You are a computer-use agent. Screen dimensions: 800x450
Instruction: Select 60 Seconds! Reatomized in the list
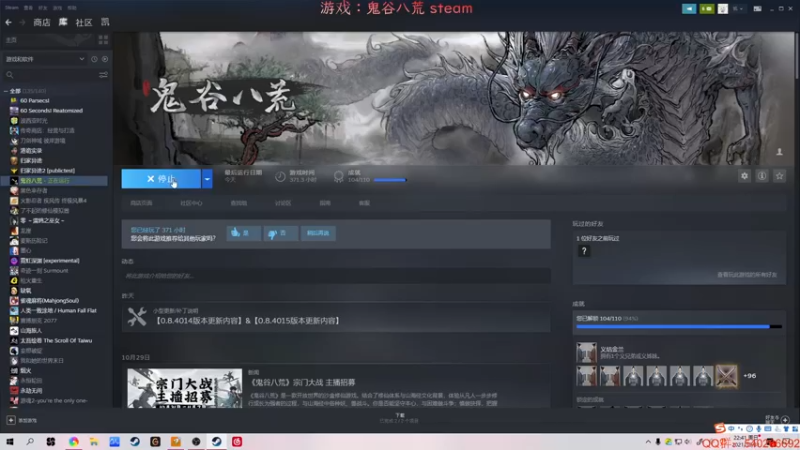coord(51,110)
